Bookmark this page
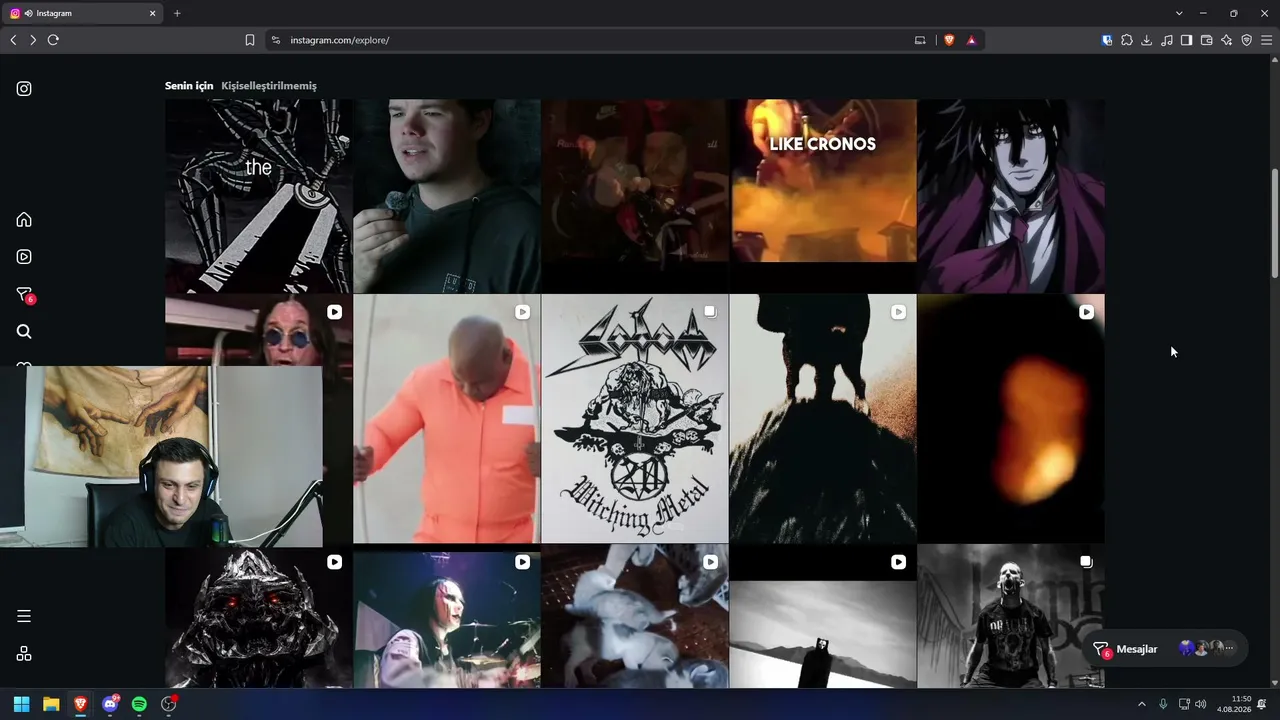This screenshot has width=1280, height=720. (250, 40)
